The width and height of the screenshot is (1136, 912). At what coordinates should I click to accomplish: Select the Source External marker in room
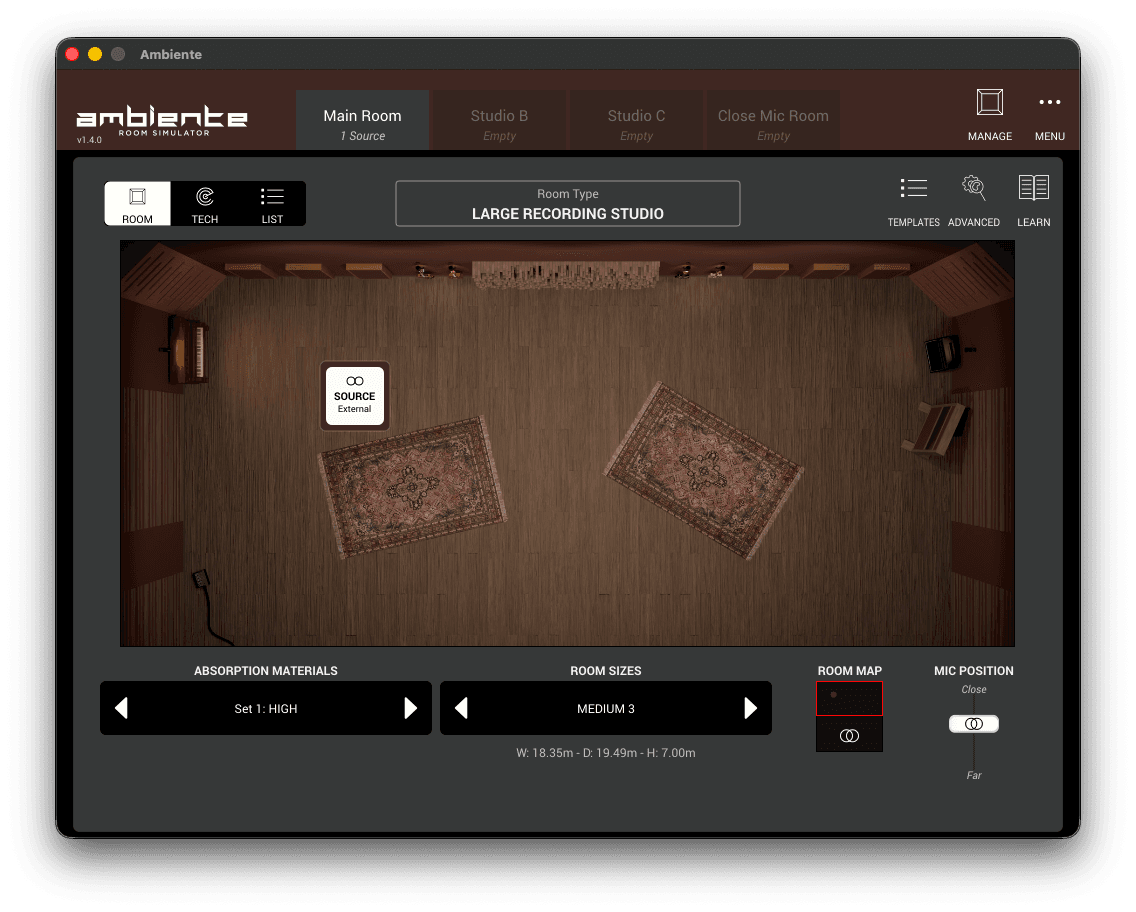(355, 395)
